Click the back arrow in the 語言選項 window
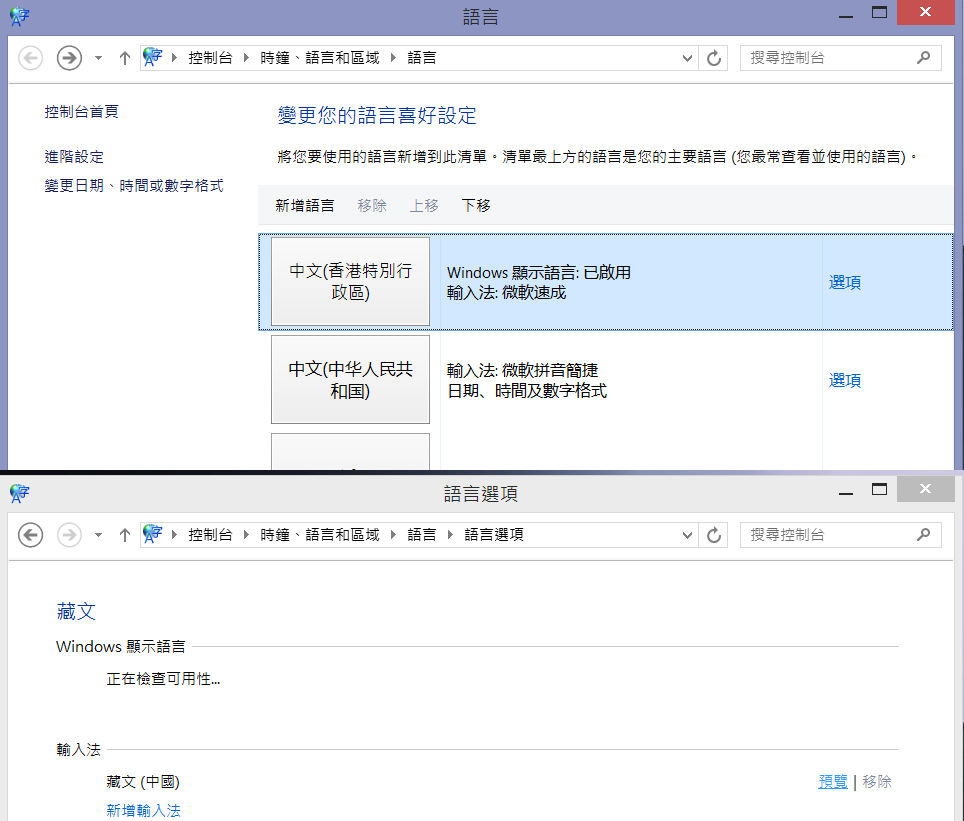Screen dimensions: 964x821 [x=30, y=534]
